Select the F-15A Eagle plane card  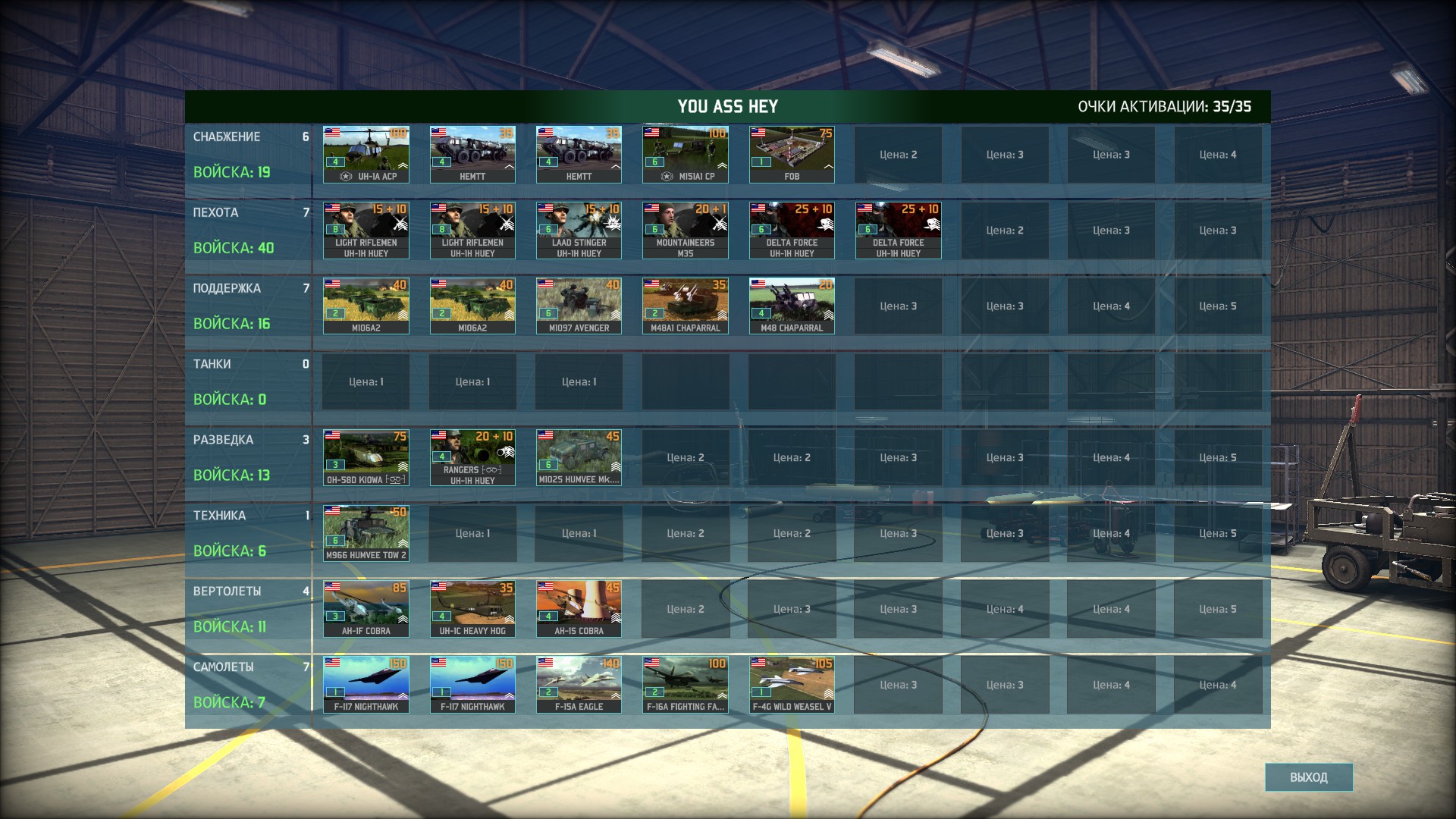[579, 686]
